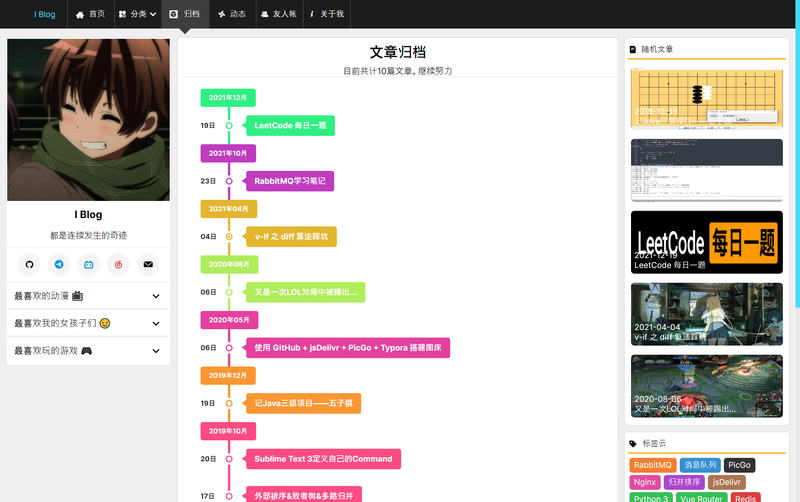
Task: Open the code editor screenshot thumbnail
Action: pyautogui.click(x=707, y=170)
